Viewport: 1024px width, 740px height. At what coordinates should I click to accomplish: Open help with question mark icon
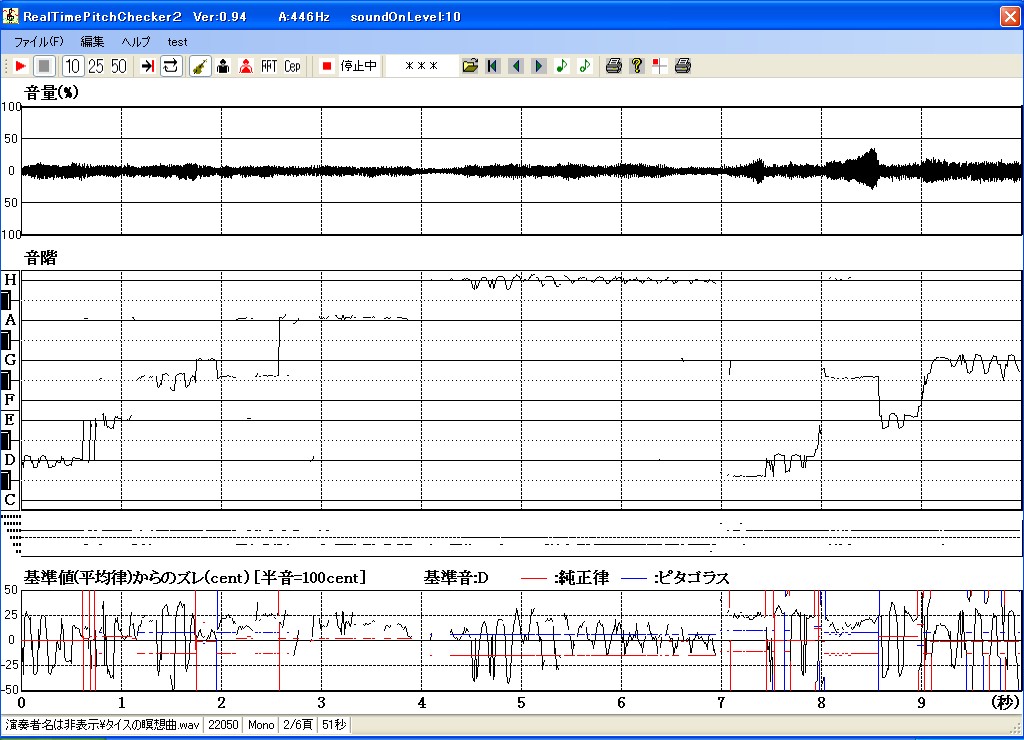[637, 66]
